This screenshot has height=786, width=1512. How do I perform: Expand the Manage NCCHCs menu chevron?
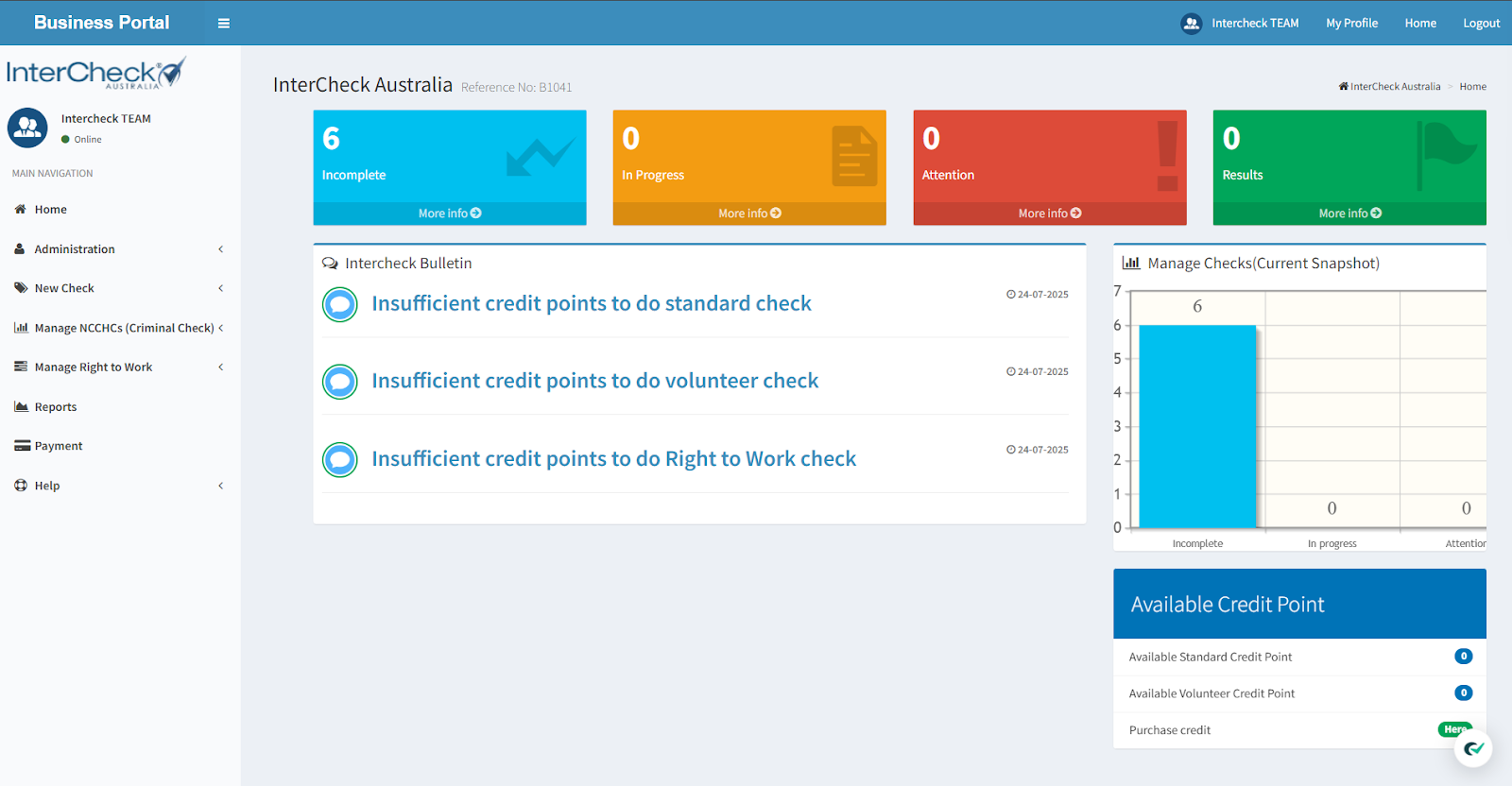click(220, 328)
